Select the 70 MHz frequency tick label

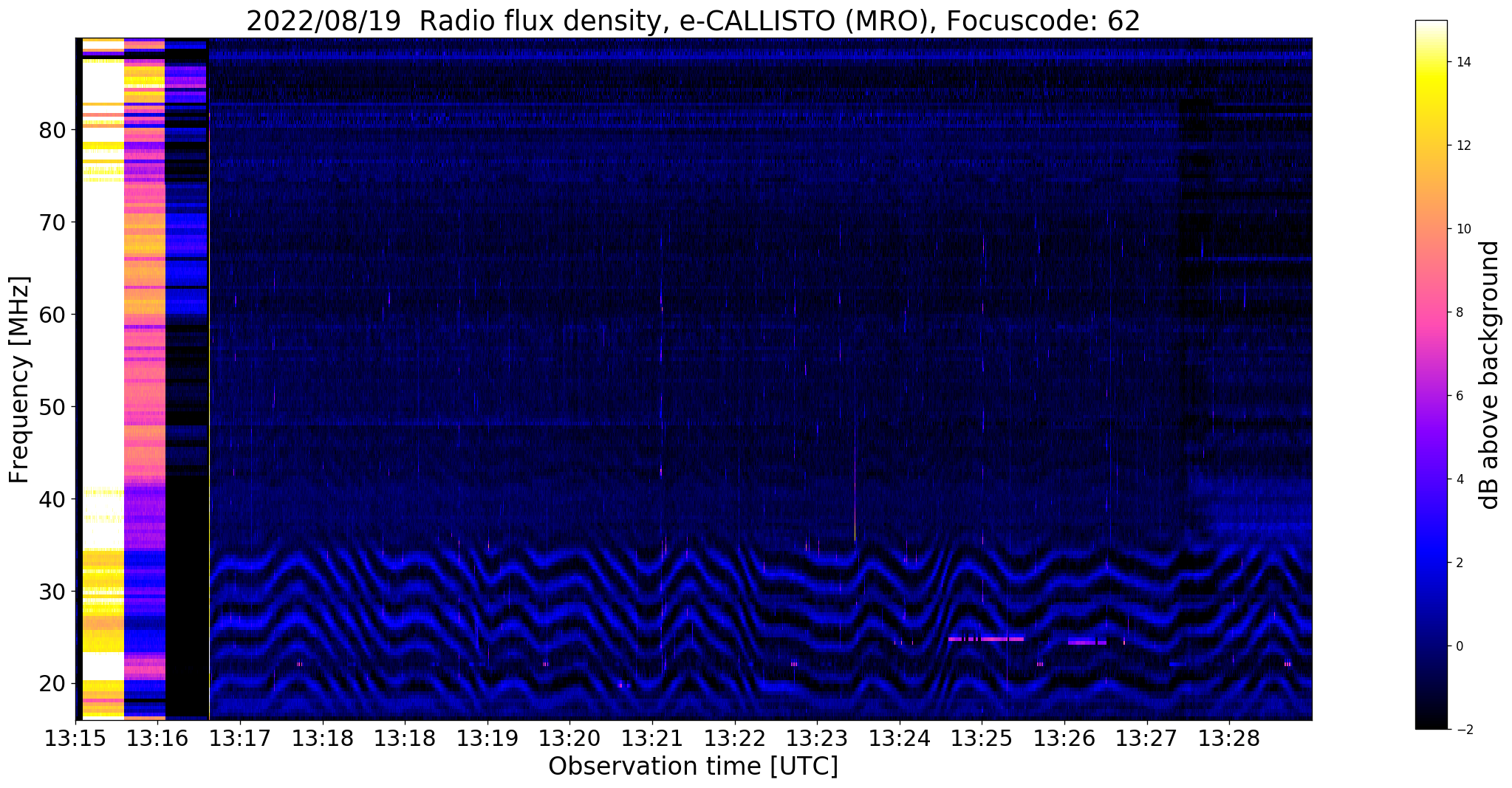[52, 223]
